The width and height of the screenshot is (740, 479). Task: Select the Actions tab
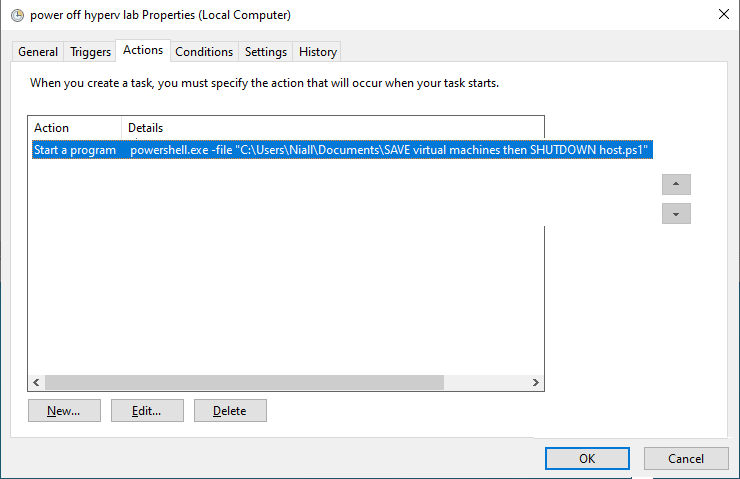[143, 50]
